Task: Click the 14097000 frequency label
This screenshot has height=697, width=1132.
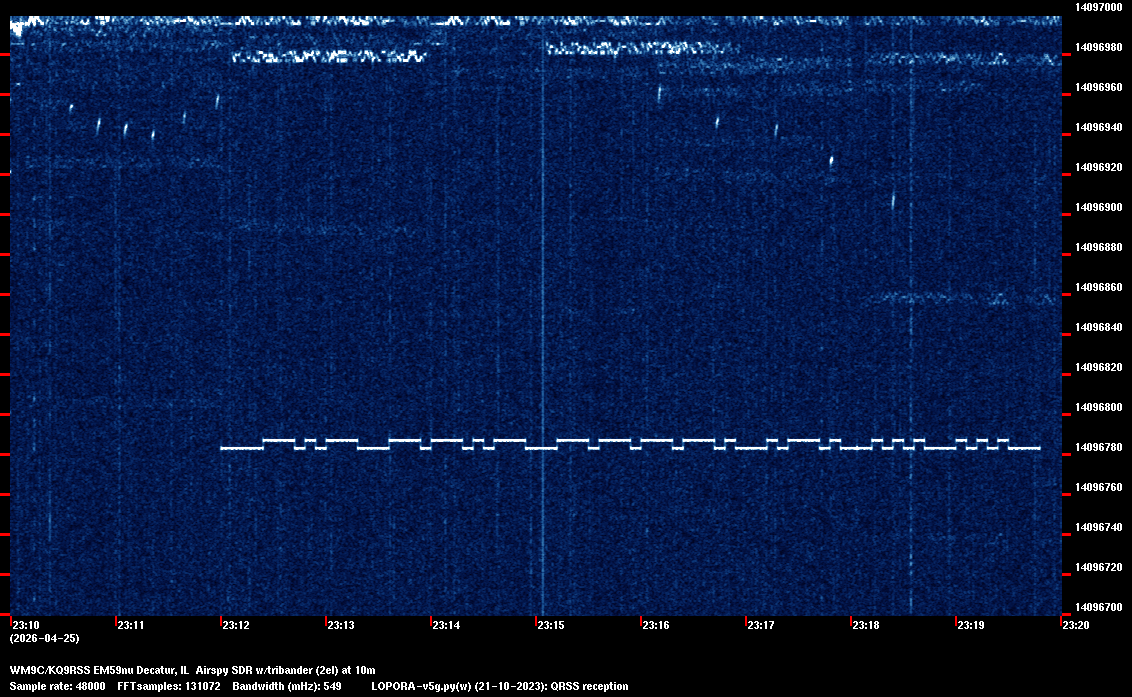Action: coord(1098,7)
